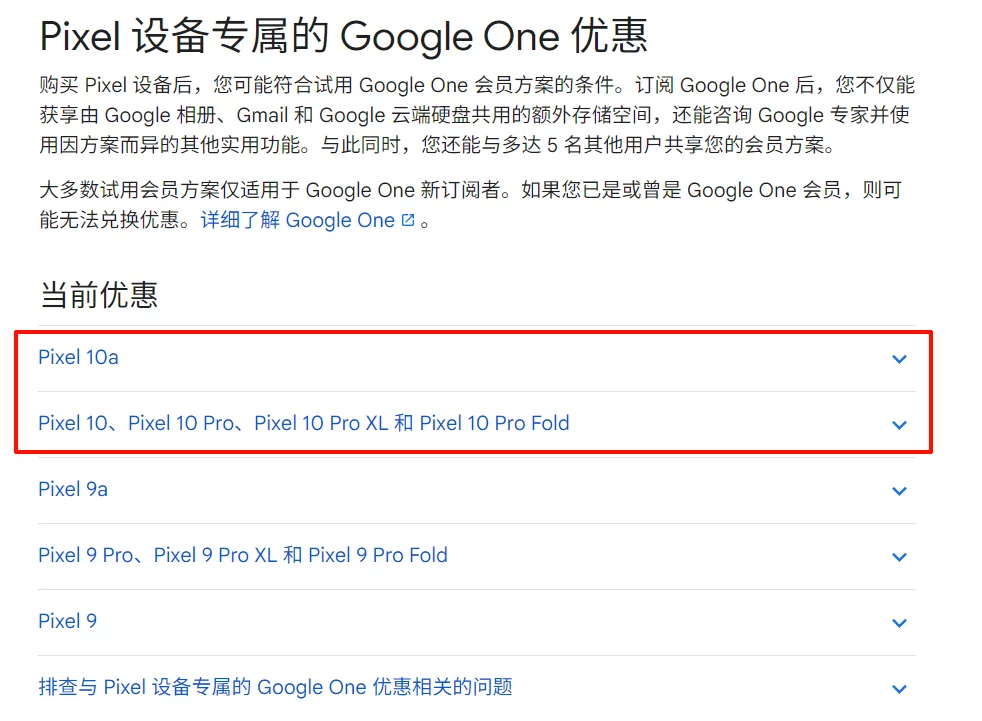
Task: Click the Pixel 10 Pro XL text in second row
Action: tap(320, 423)
